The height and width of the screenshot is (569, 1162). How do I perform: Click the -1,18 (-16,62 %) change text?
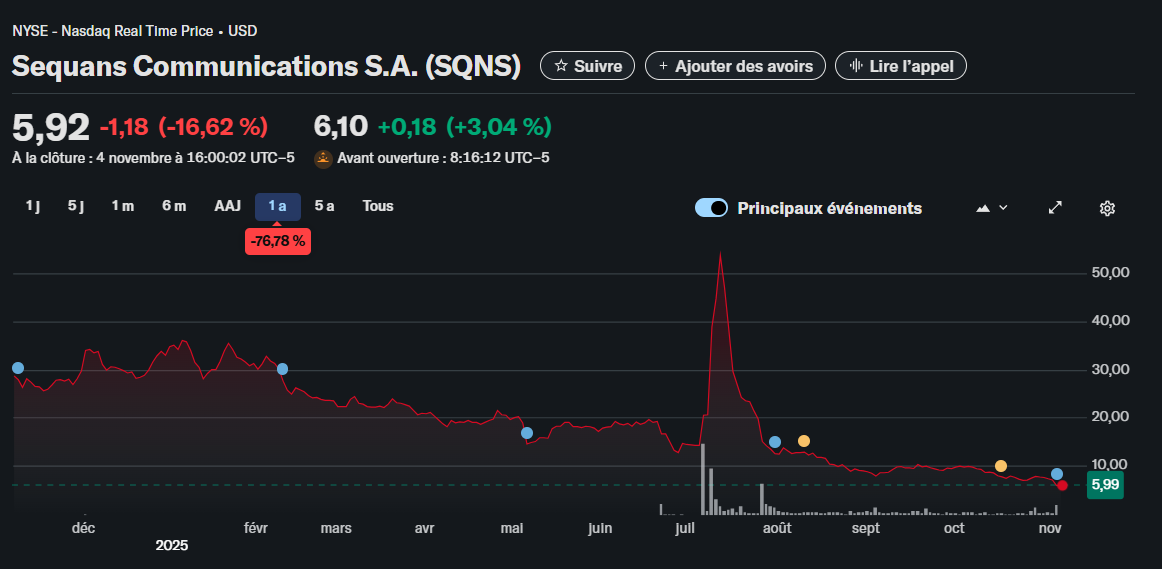click(x=183, y=127)
